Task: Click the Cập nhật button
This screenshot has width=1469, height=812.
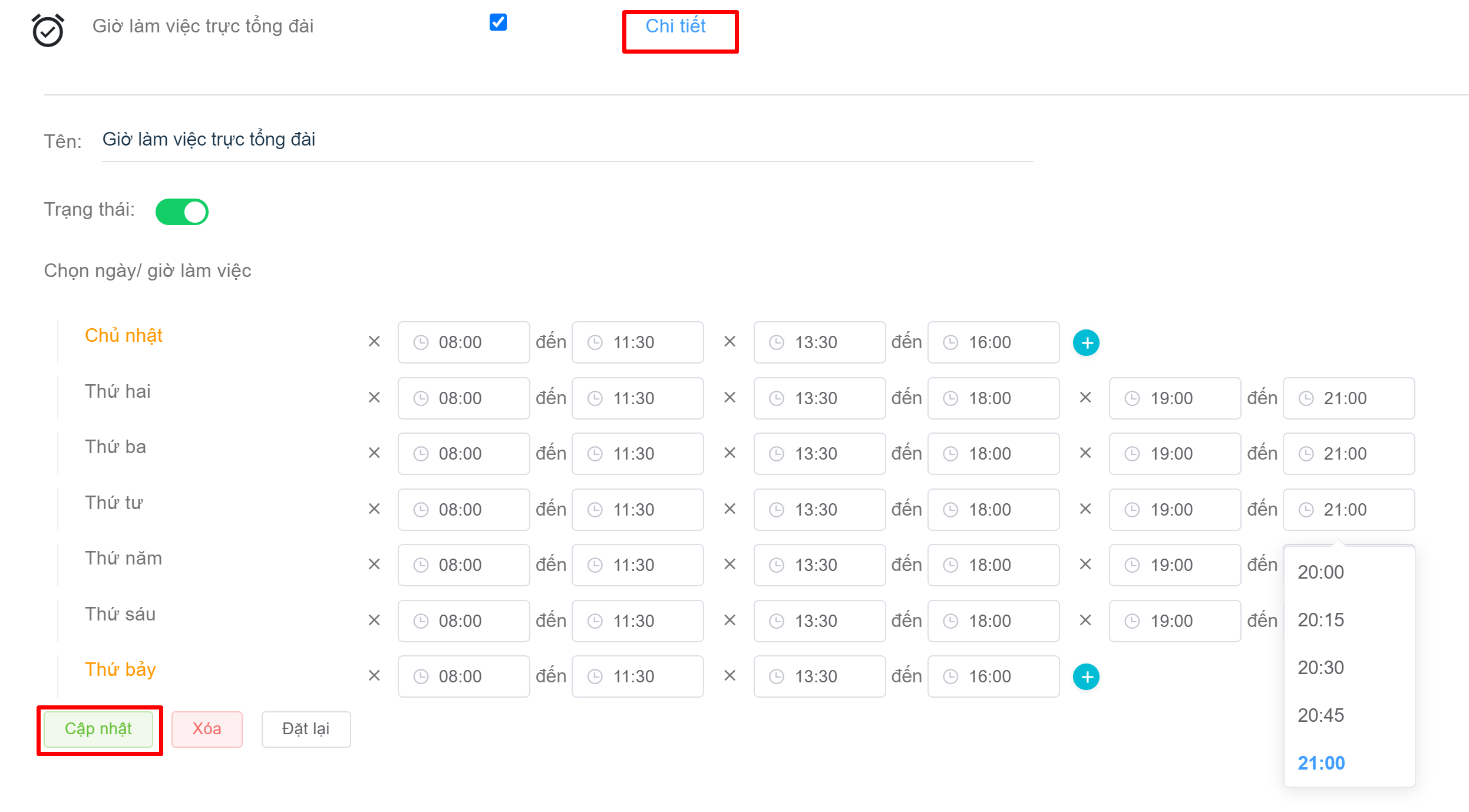Action: coord(98,729)
